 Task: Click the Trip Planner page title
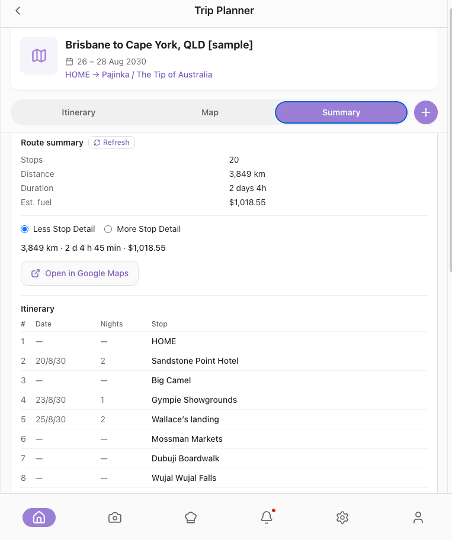pyautogui.click(x=224, y=11)
